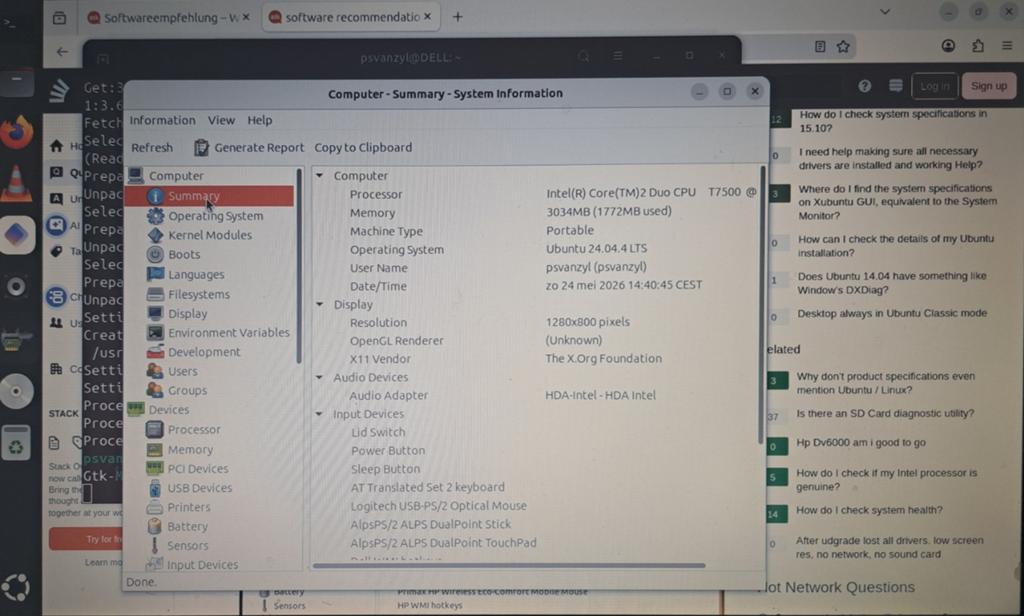Open 'Is there an SD Card diagnostic utility?' link
Viewport: 1024px width, 616px height.
pyautogui.click(x=885, y=413)
